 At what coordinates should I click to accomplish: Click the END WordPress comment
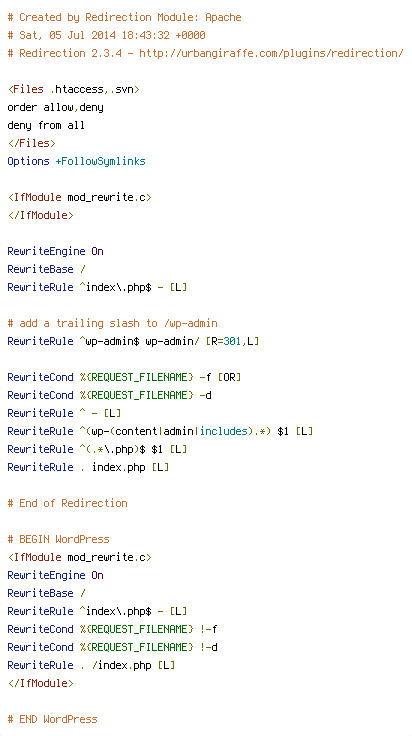(x=53, y=719)
